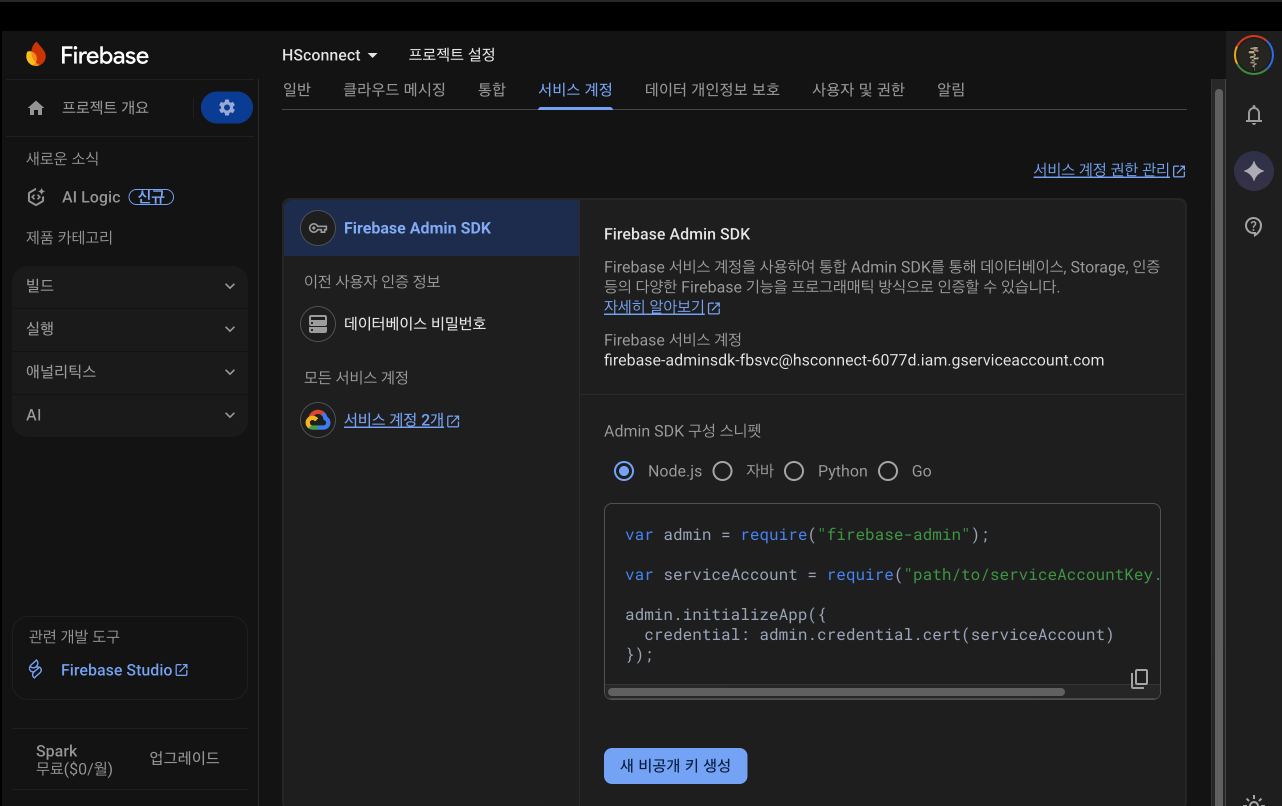Open 프로젝트 개요 in sidebar

click(x=105, y=108)
